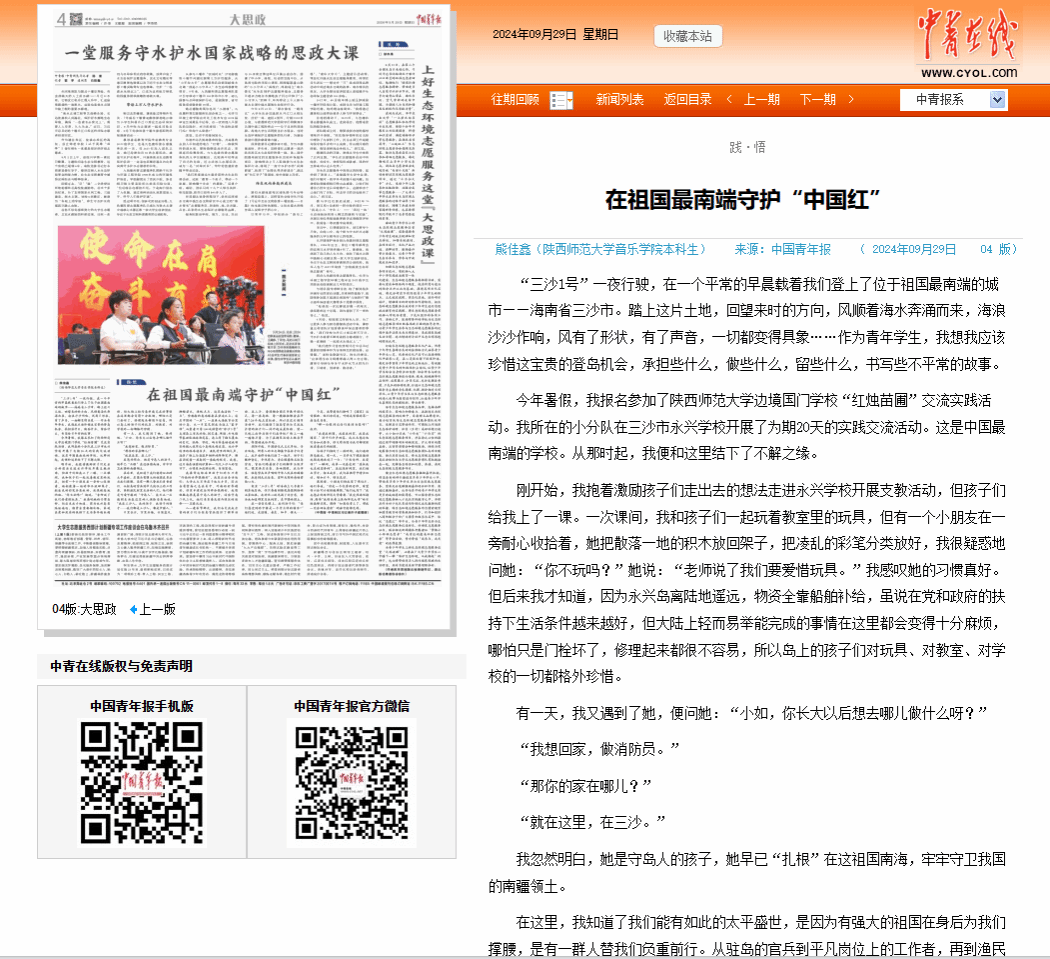Select 返回目录 in the navigation bar

point(688,99)
